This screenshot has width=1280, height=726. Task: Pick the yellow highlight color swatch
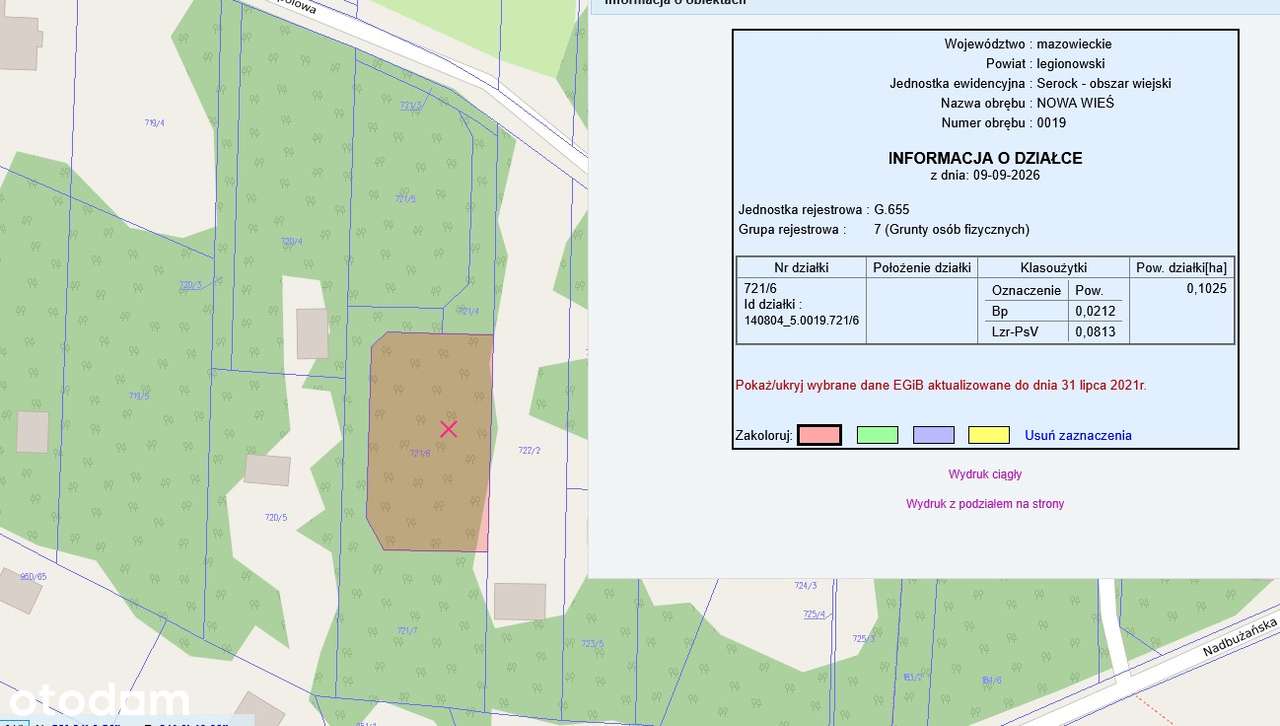pos(989,435)
